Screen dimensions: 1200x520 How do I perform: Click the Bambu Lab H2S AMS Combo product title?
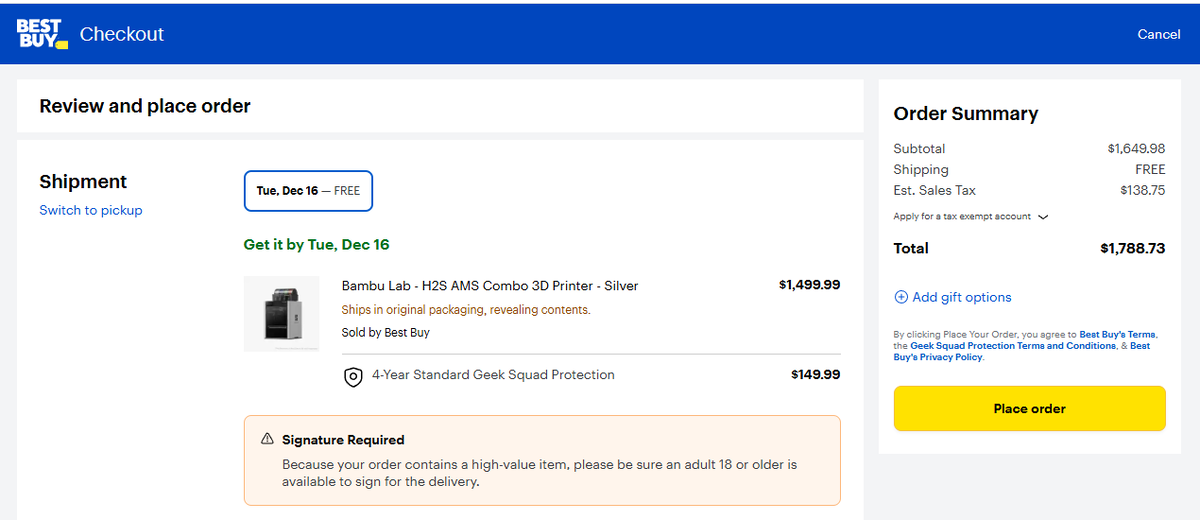pyautogui.click(x=490, y=286)
